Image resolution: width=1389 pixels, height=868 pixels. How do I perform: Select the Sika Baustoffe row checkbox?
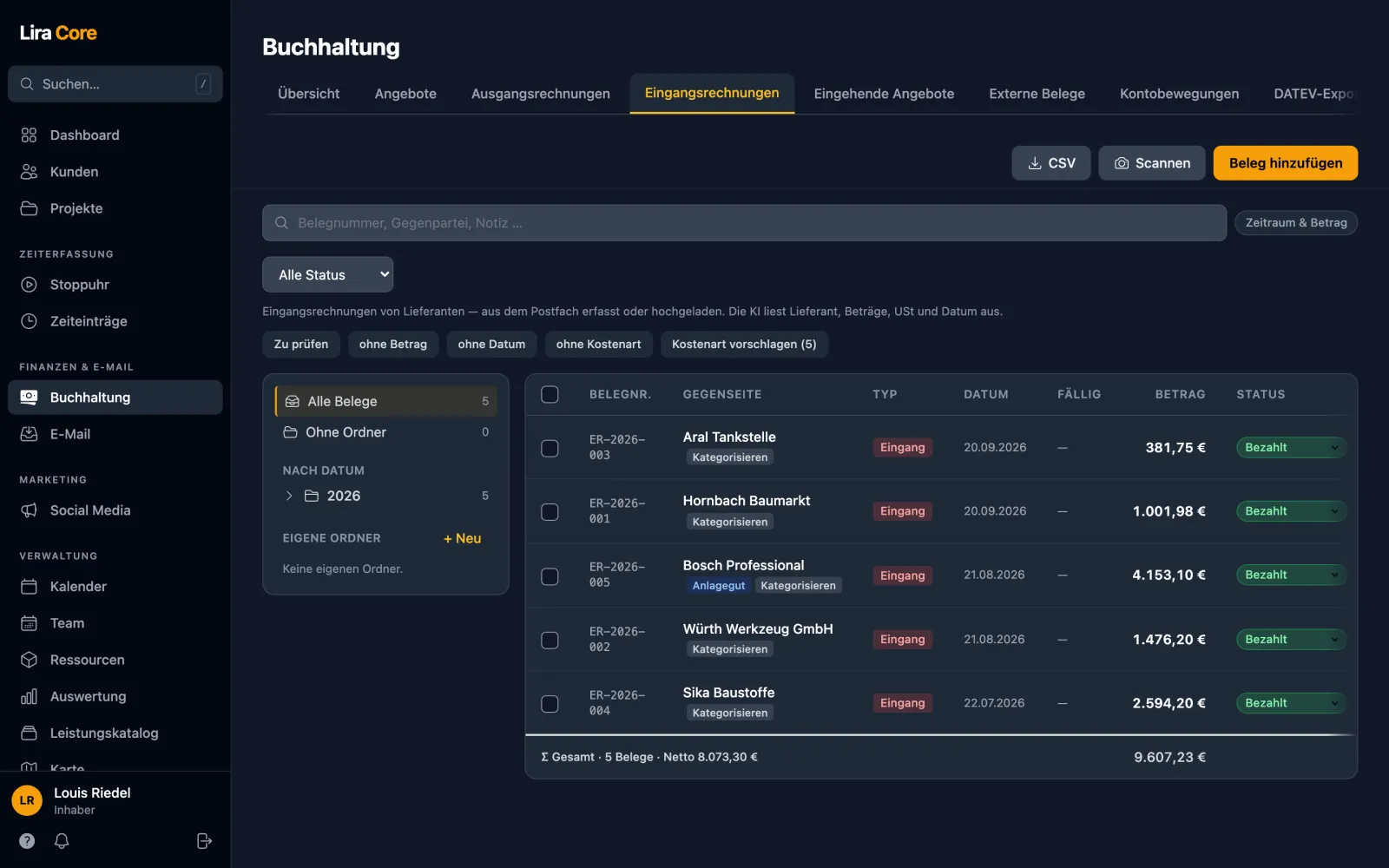[x=550, y=704]
